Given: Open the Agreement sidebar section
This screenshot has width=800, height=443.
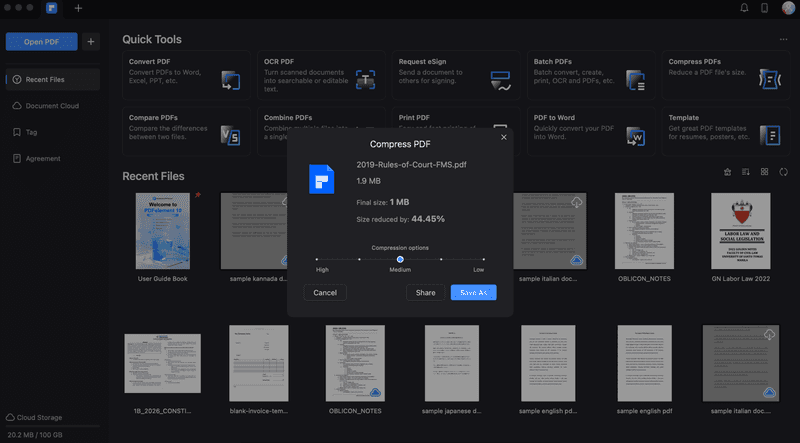Looking at the screenshot, I should [42, 158].
